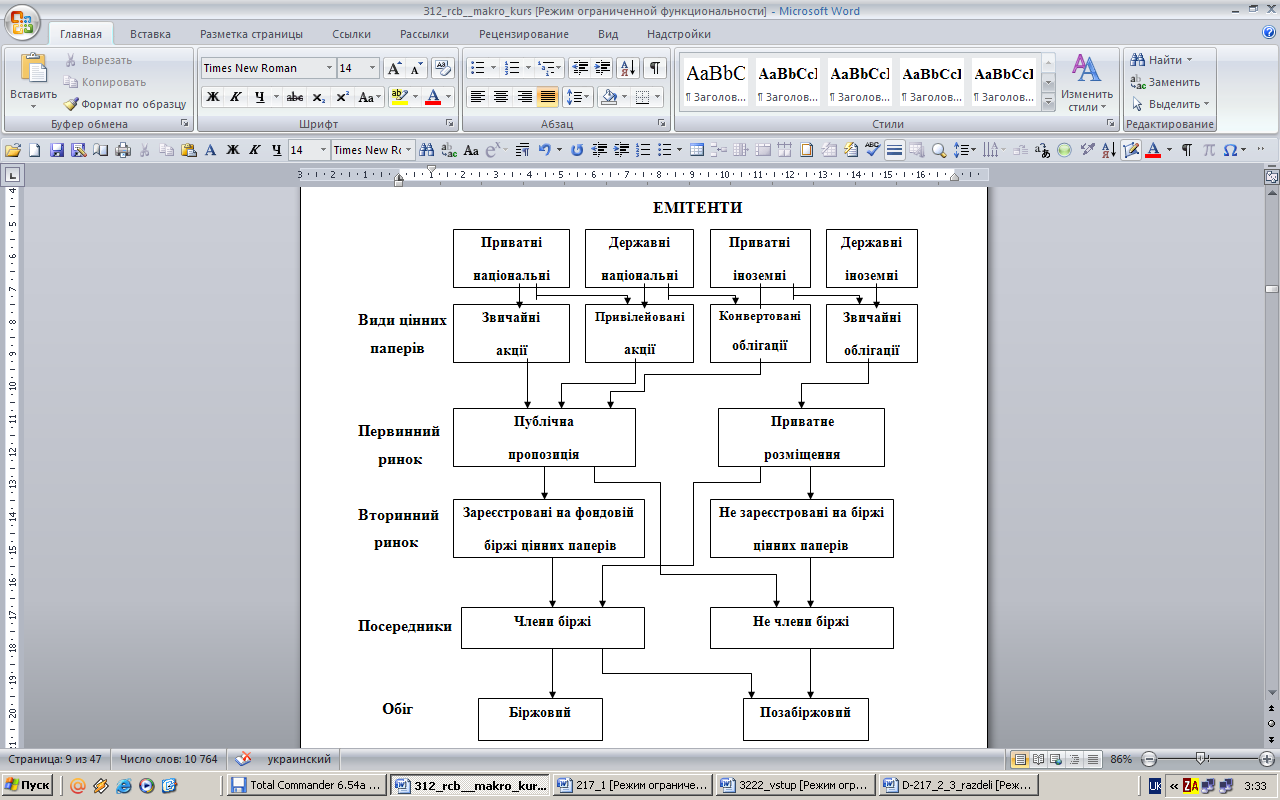Decrease paragraph indent in ribbon
1280x800 pixels.
tap(580, 68)
